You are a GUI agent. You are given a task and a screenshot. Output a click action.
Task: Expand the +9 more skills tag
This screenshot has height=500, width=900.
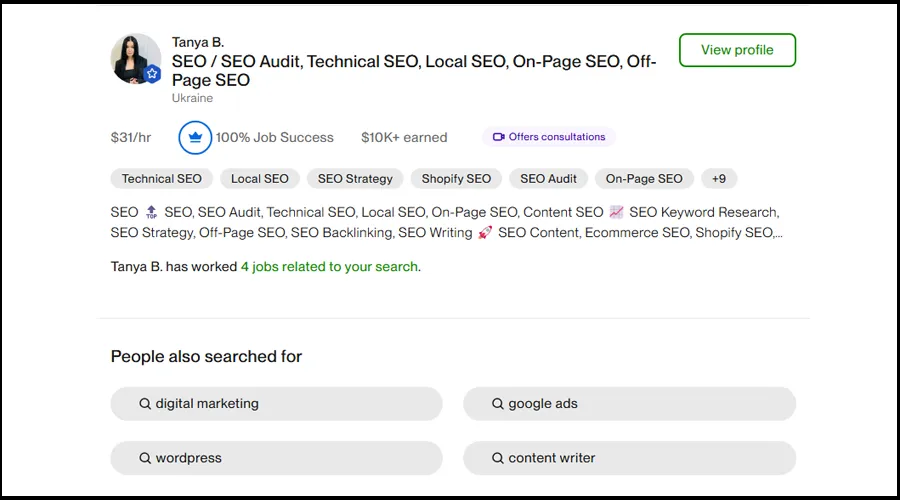click(719, 179)
